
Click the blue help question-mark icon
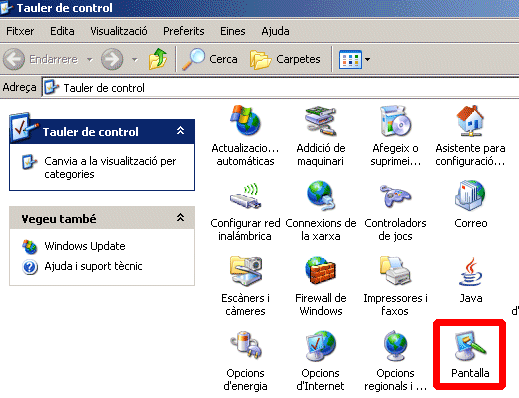point(30,267)
